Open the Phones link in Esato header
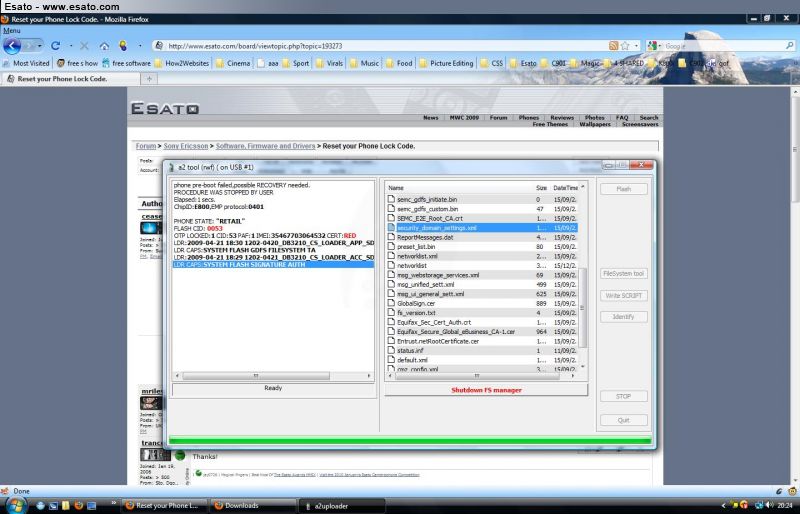 pyautogui.click(x=529, y=117)
